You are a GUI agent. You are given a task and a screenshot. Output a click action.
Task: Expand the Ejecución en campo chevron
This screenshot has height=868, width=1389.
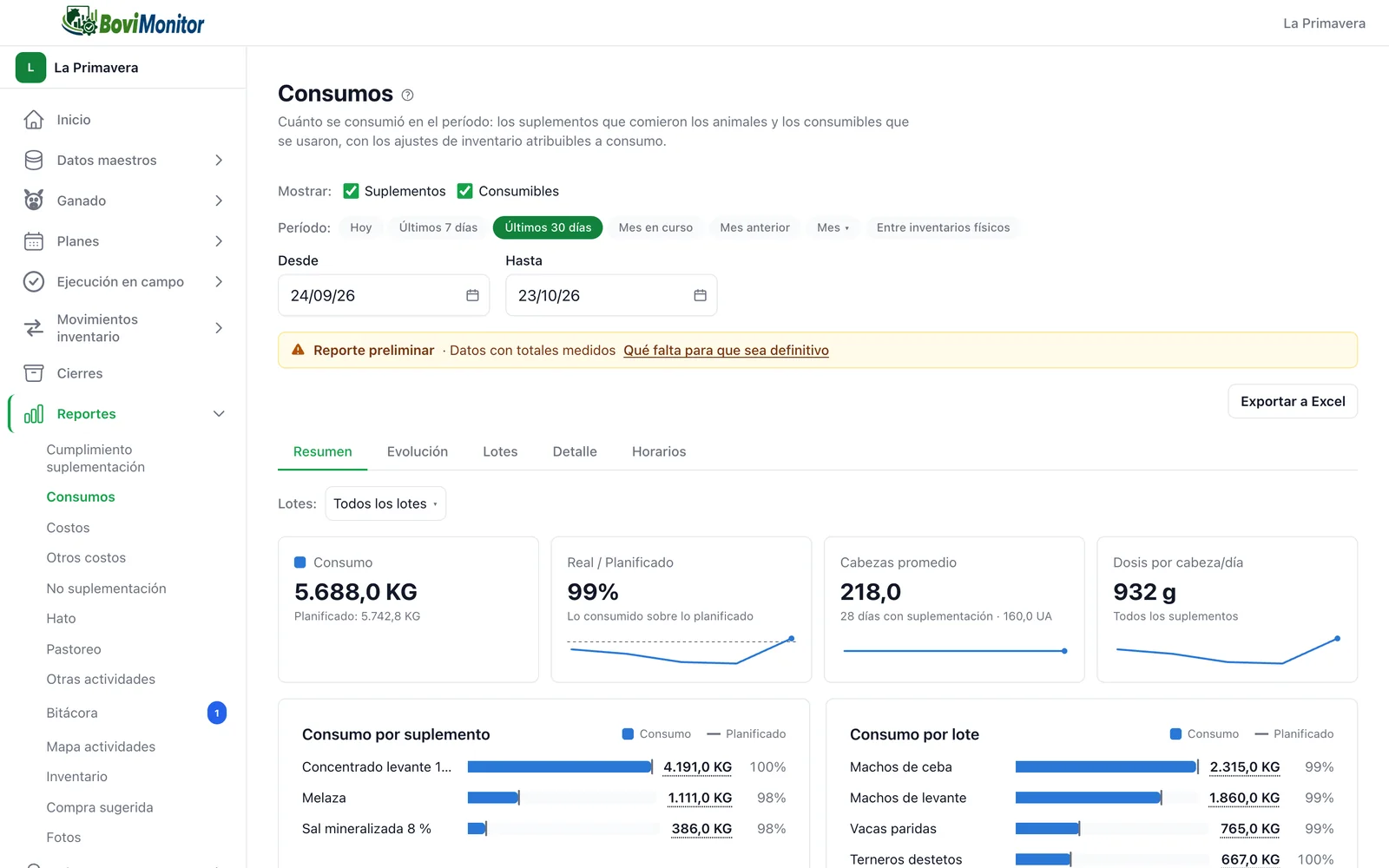tap(219, 281)
